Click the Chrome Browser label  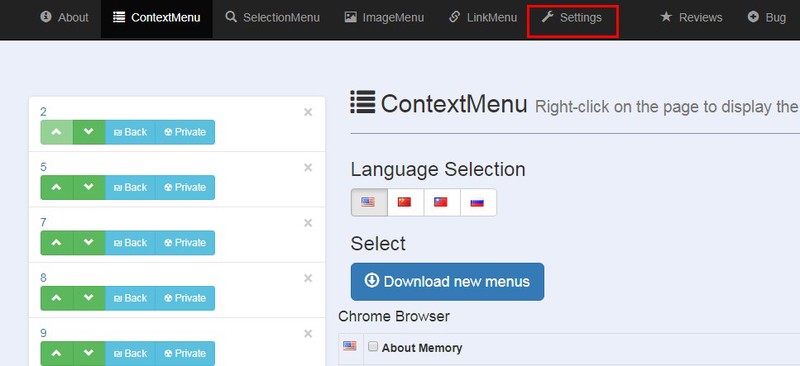click(x=394, y=316)
